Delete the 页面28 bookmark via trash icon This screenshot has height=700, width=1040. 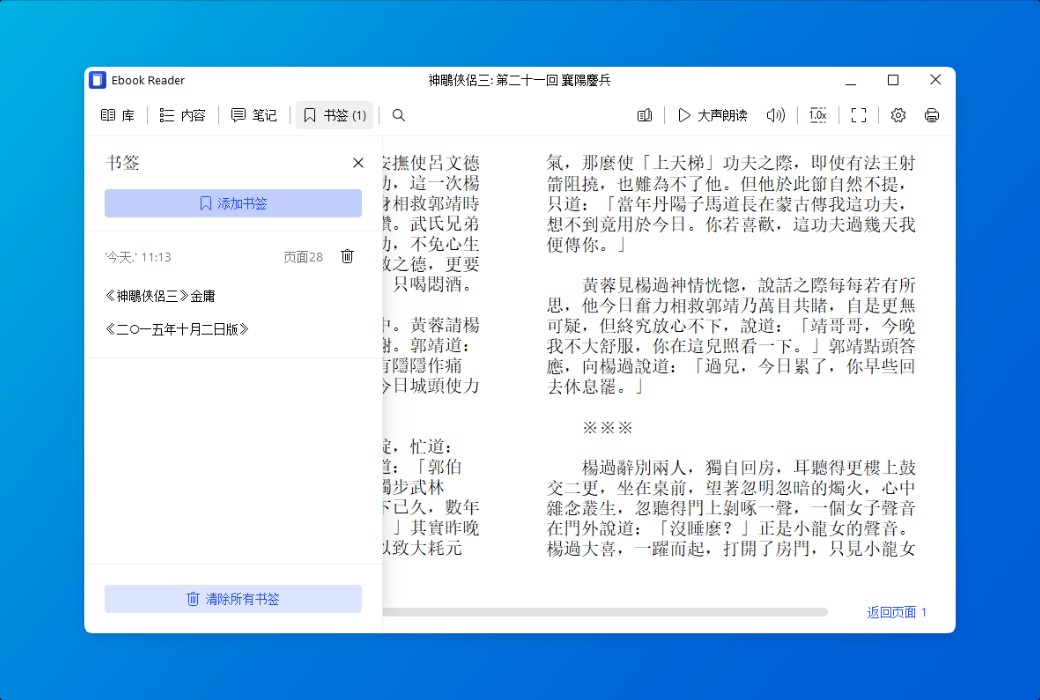[347, 256]
